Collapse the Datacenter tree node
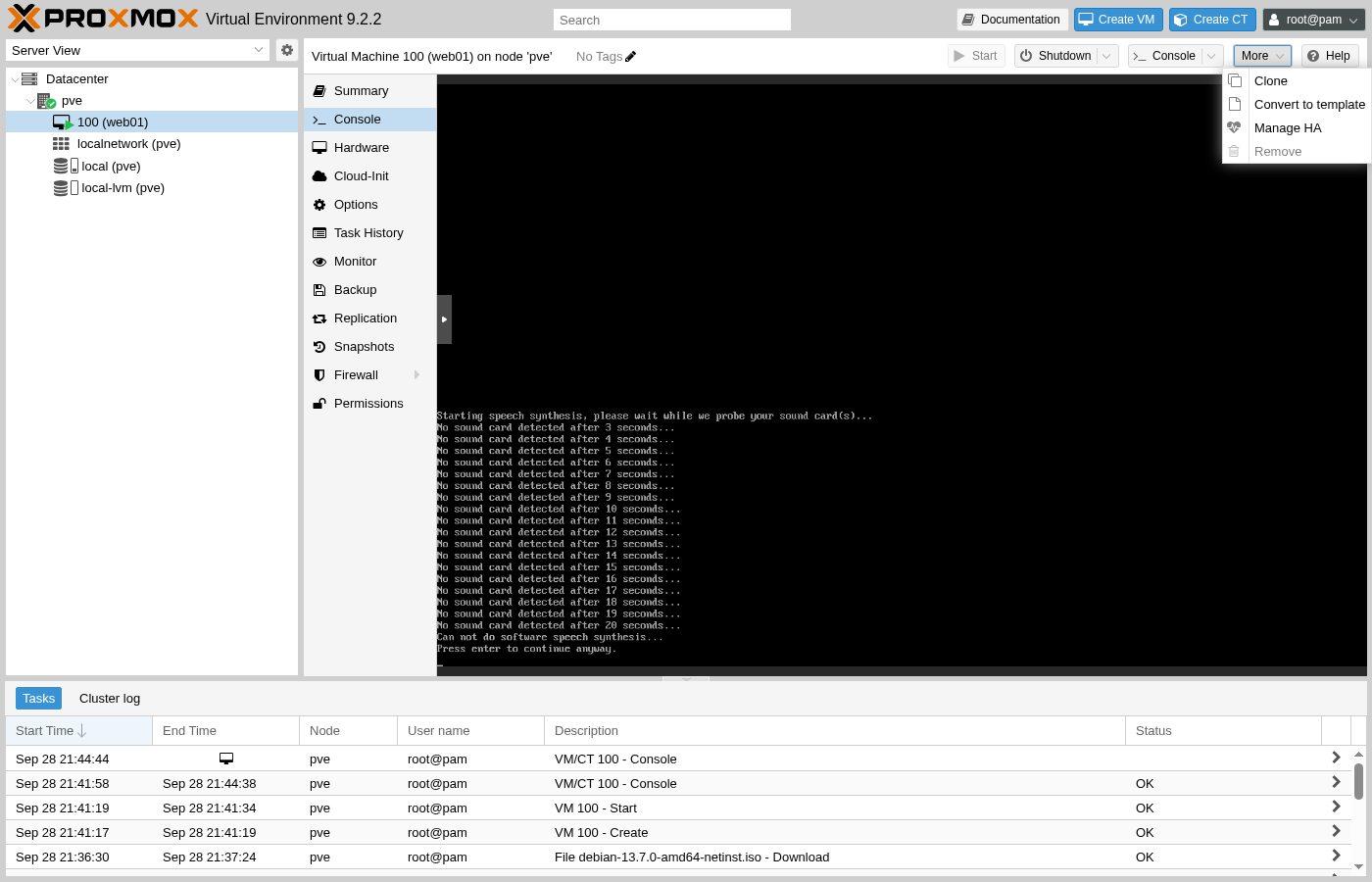1372x882 pixels. [x=15, y=79]
